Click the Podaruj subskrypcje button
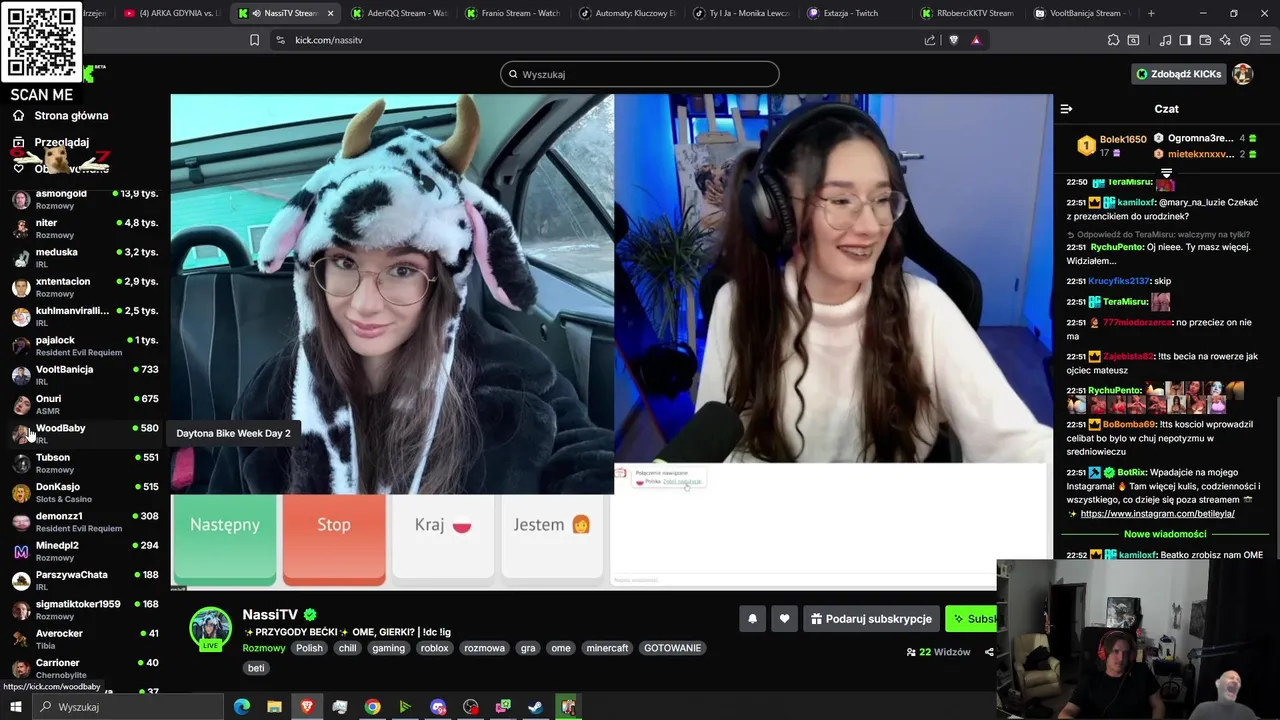The height and width of the screenshot is (720, 1280). pos(870,619)
